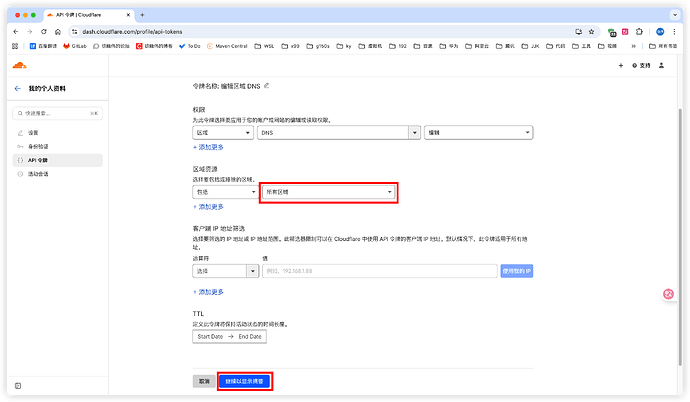Open the 区域 permission scope dropdown
The image size is (690, 402).
[x=222, y=132]
